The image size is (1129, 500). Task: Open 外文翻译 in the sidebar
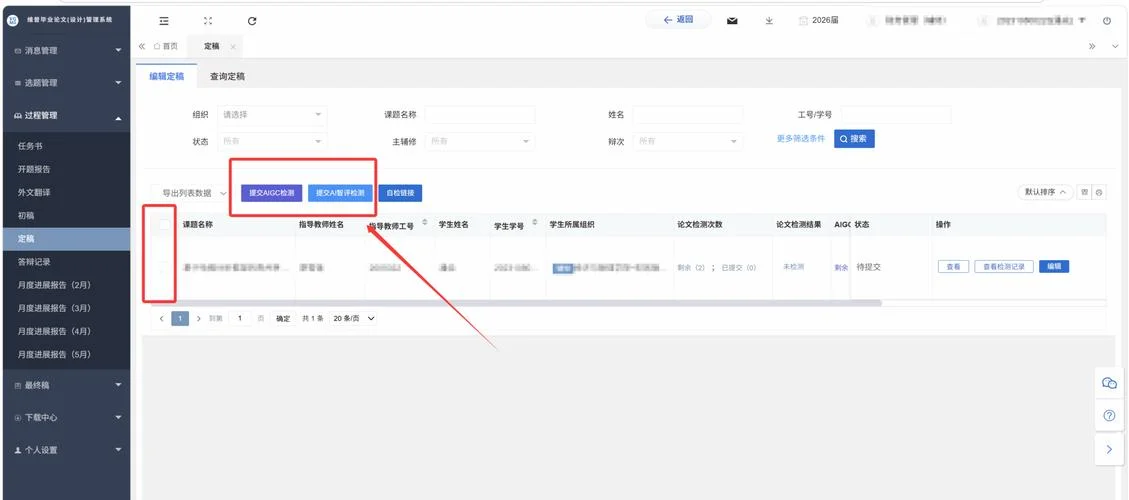tap(66, 192)
